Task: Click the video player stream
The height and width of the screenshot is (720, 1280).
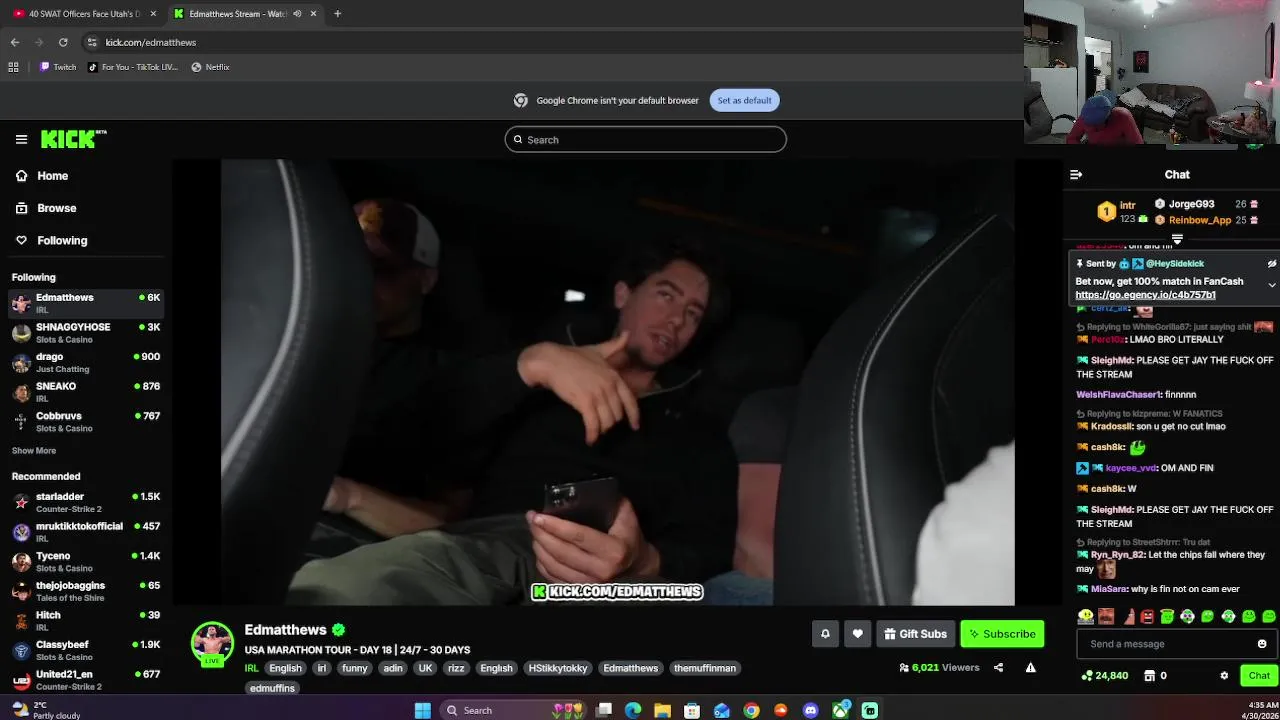Action: (618, 382)
